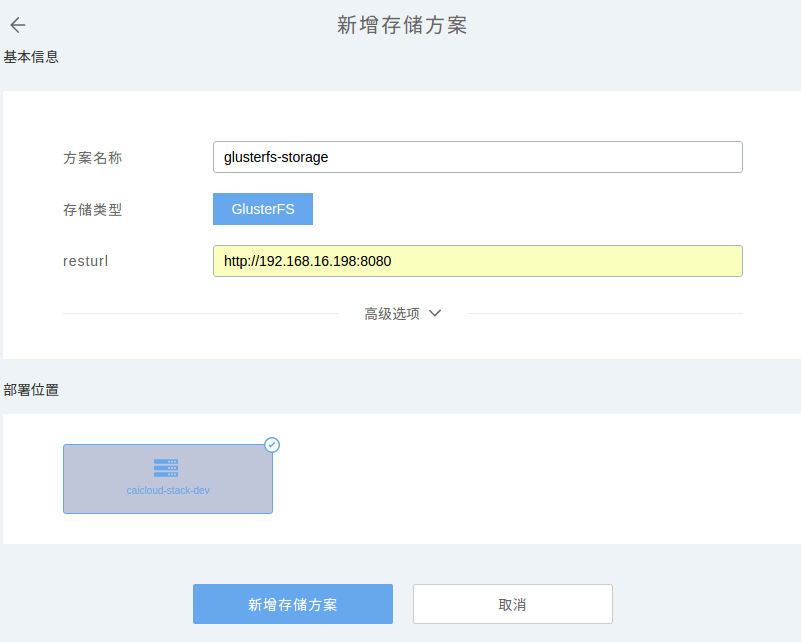Click the 取消 cancel button
Screen dimensions: 801x642
pos(512,604)
